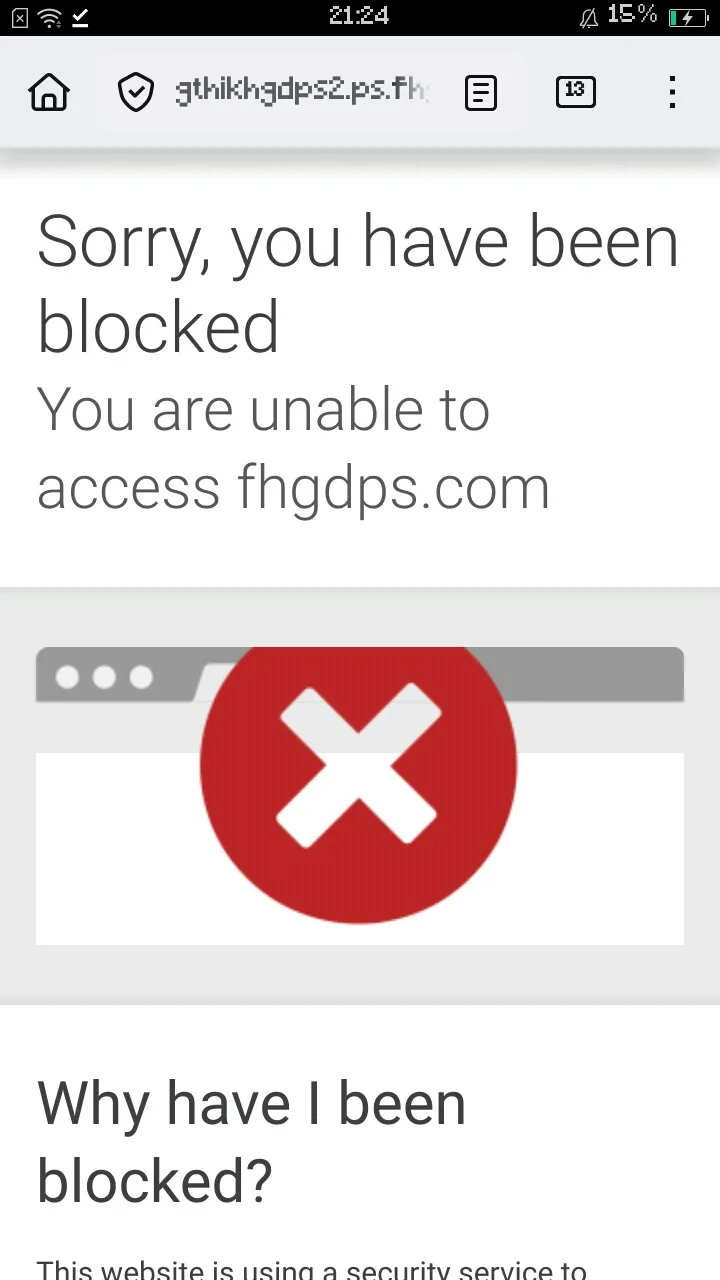
Task: Tap the muted notification bell icon
Action: [588, 18]
